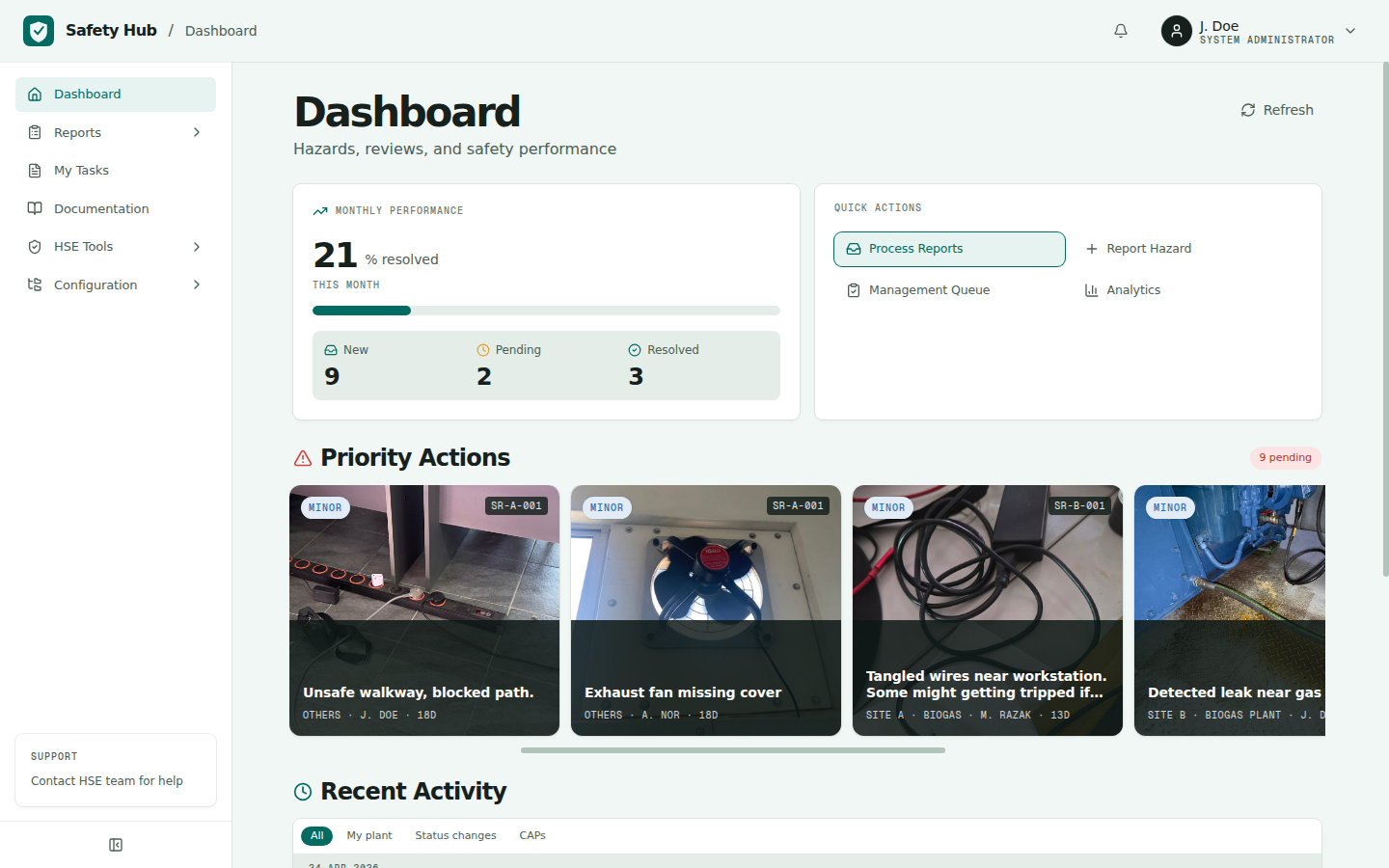Show the CAPs activity tab

(532, 835)
